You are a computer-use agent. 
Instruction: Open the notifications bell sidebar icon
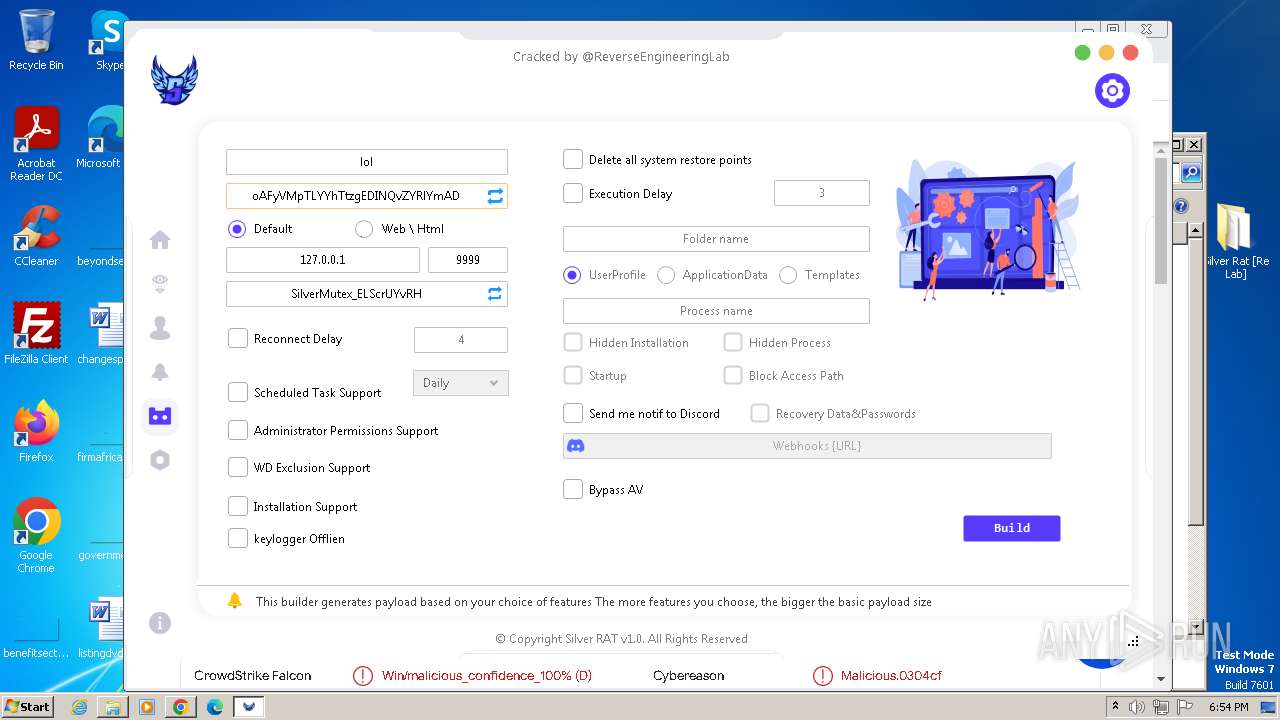[x=160, y=372]
